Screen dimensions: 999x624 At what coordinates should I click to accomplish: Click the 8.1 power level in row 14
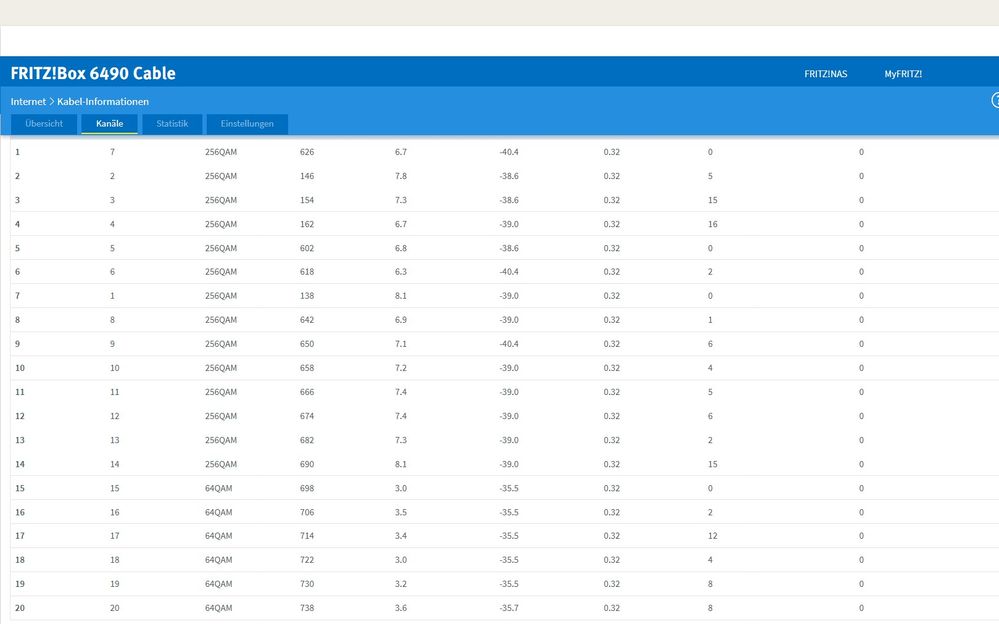click(x=401, y=464)
